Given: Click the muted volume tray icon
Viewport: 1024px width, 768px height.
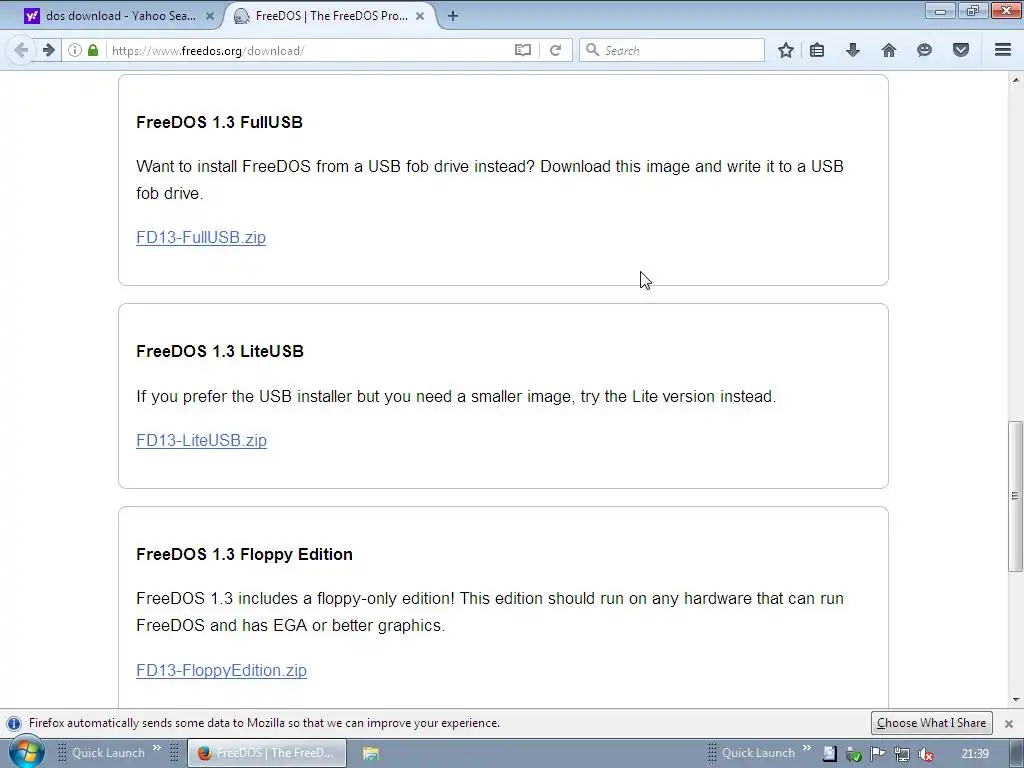Looking at the screenshot, I should click(x=925, y=754).
